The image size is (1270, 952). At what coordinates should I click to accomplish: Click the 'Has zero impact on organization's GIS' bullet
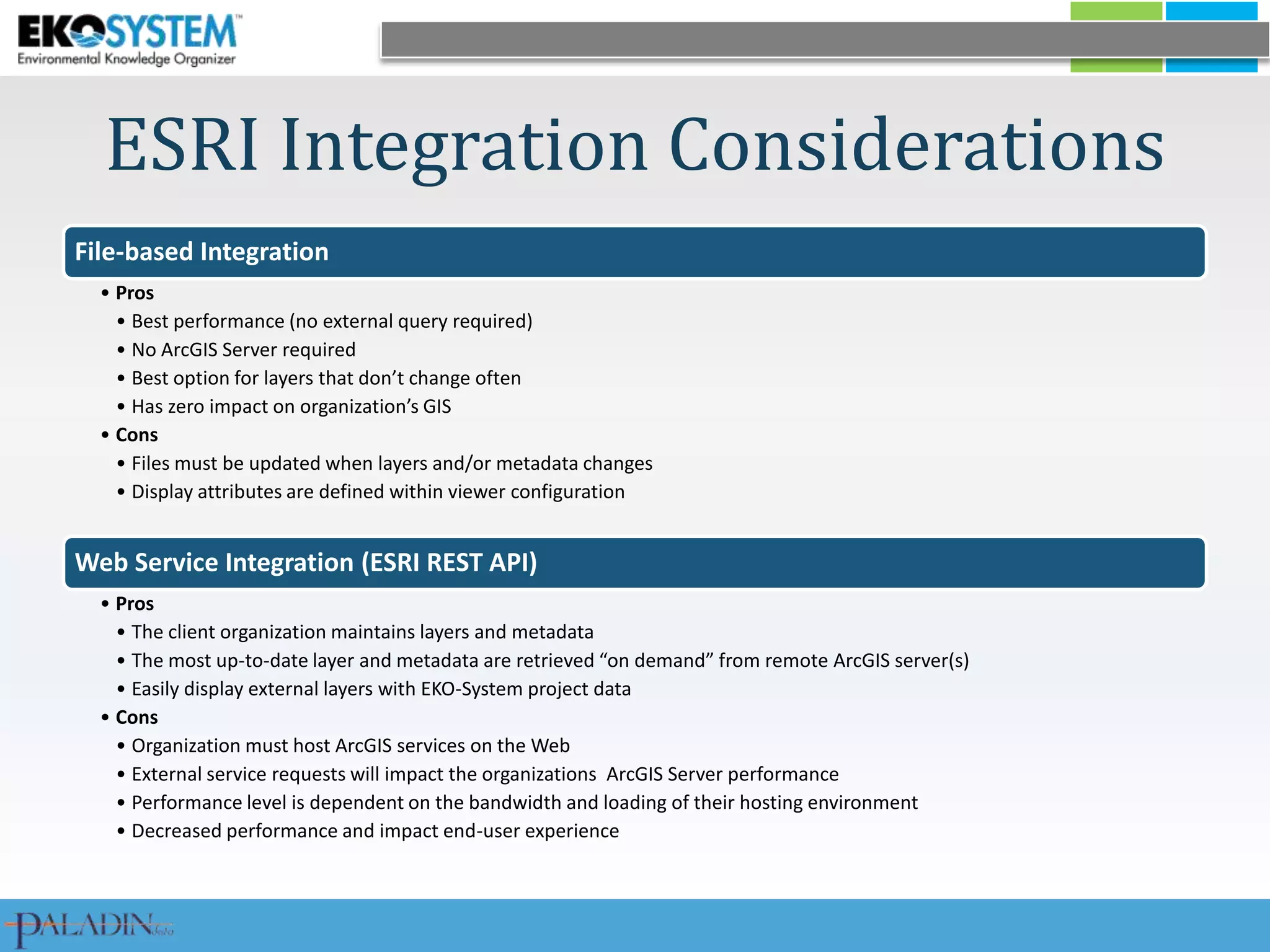291,407
